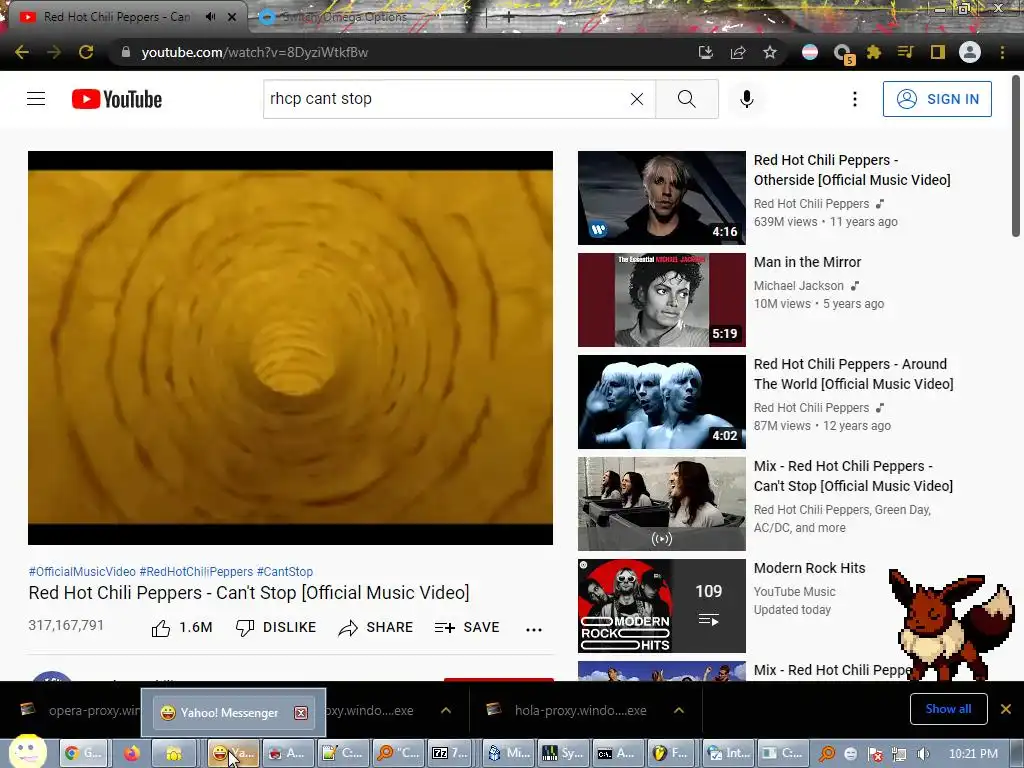The width and height of the screenshot is (1024, 768).
Task: Expand options for the hola-proxy.windo....exe download
Action: (x=679, y=711)
